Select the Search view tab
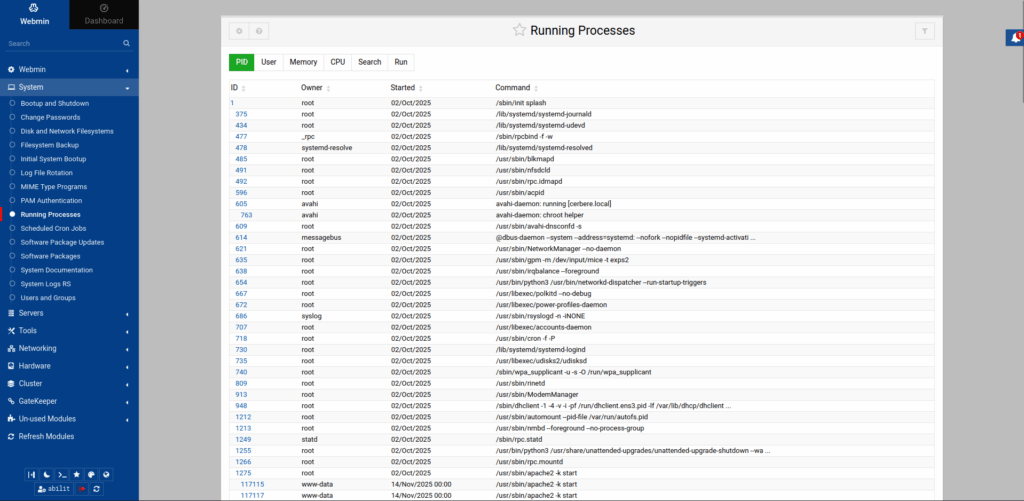Screen dimensions: 1024x501 tap(370, 62)
